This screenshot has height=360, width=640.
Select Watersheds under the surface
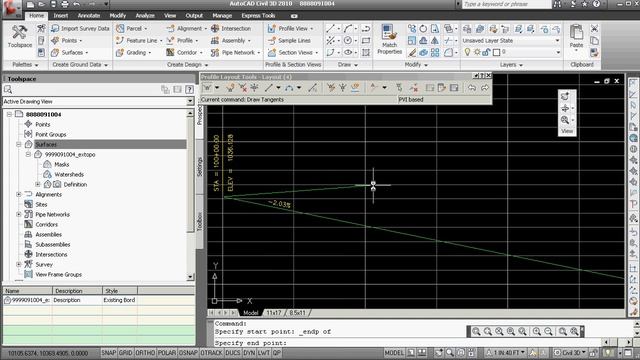pos(69,175)
